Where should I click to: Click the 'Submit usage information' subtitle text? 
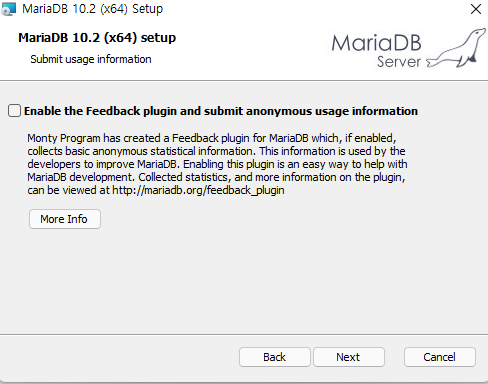[x=91, y=59]
